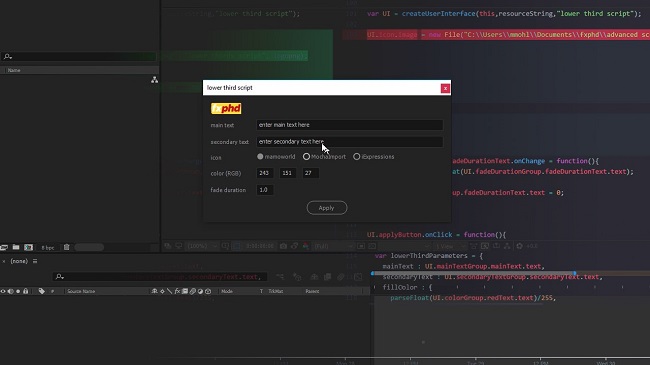
Task: Click the TrkMat column header
Action: (x=276, y=291)
